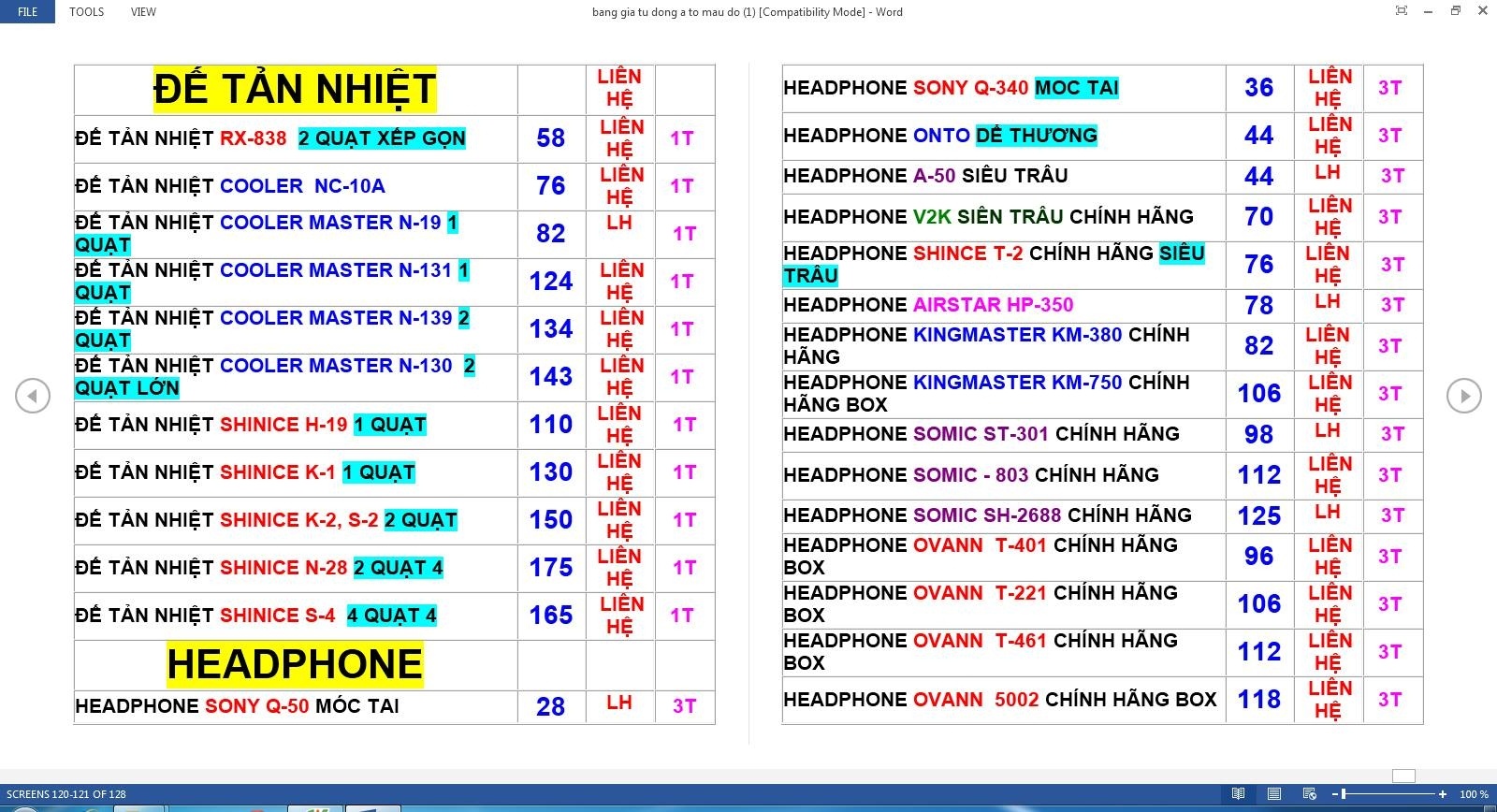
Task: Select the KINGMASTER KM-380 row name
Action: [986, 346]
